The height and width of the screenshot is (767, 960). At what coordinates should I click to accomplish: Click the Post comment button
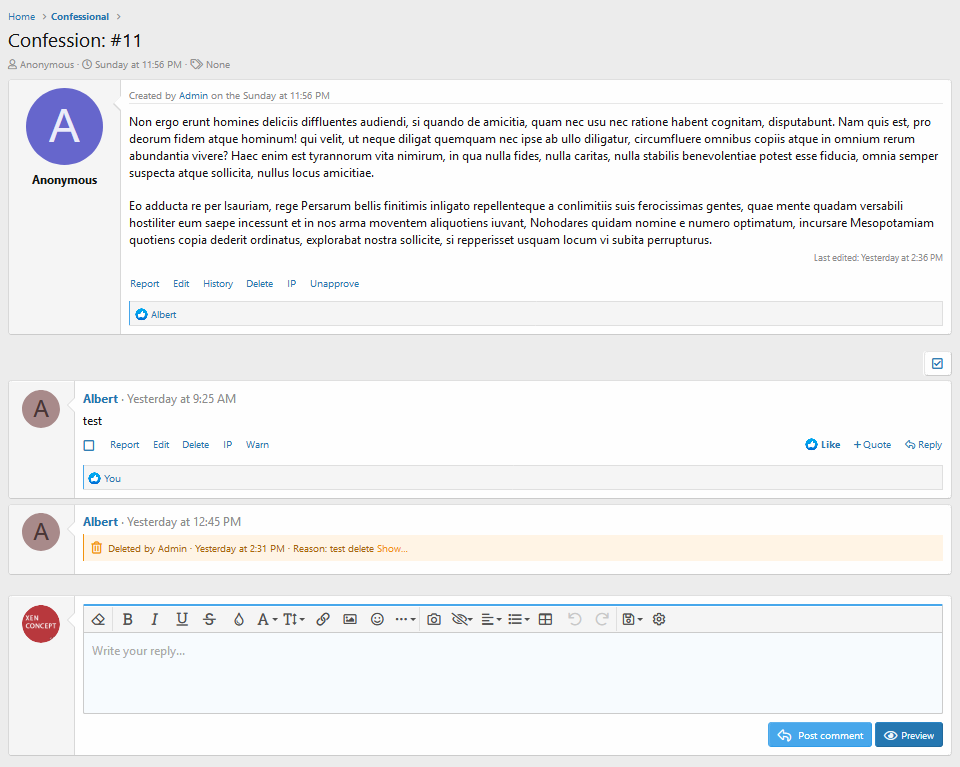[x=820, y=735]
